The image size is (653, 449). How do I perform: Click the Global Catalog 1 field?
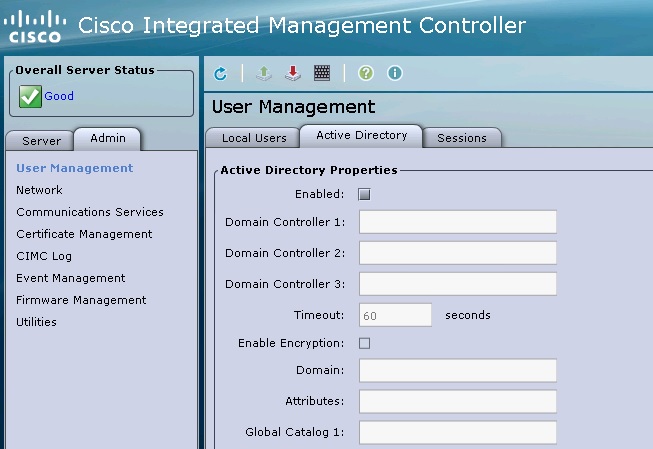[458, 432]
